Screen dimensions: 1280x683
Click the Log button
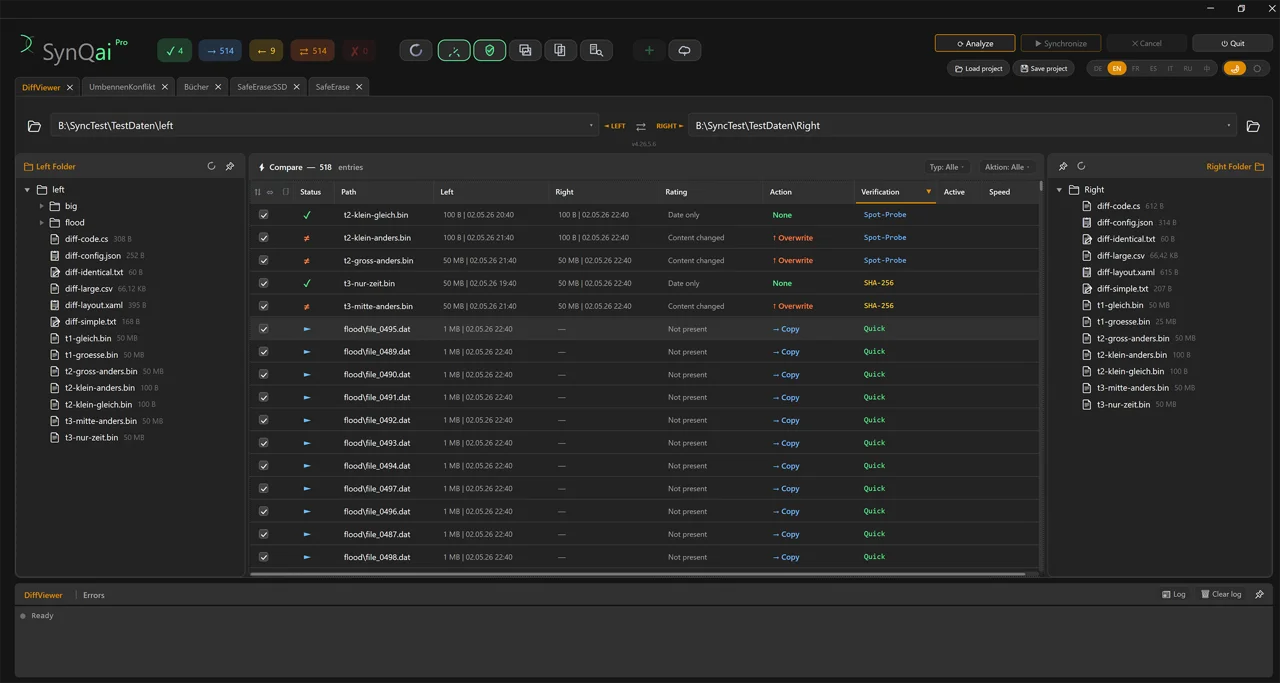pos(1174,594)
